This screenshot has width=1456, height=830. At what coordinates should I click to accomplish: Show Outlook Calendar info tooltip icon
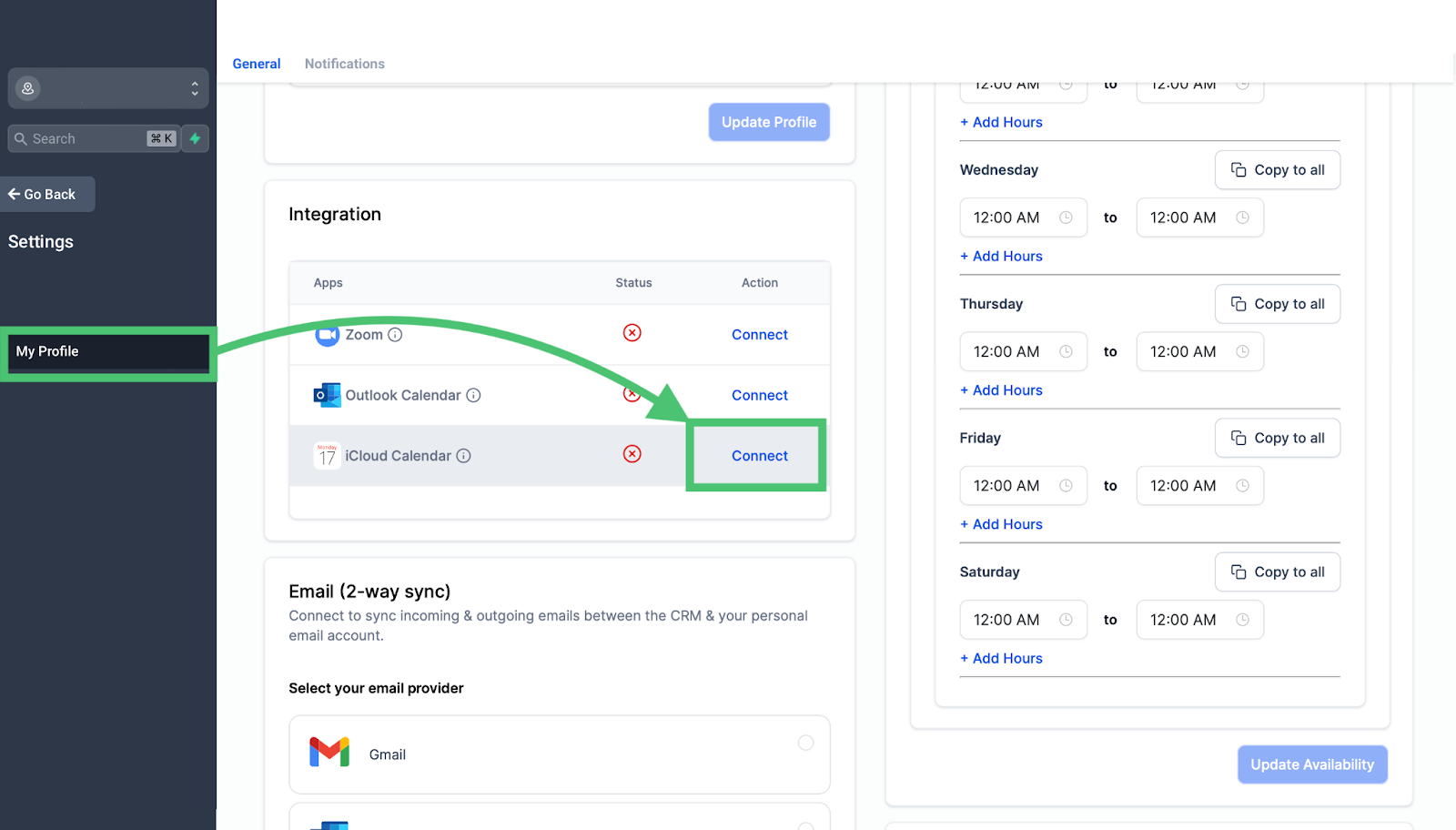point(473,395)
